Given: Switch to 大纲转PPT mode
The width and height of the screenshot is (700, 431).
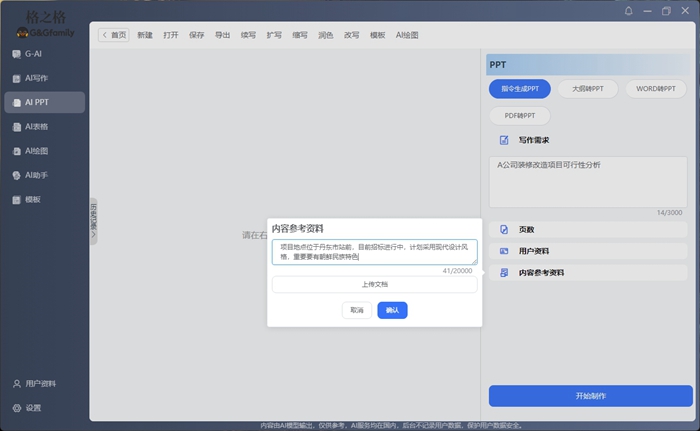Looking at the screenshot, I should point(587,89).
